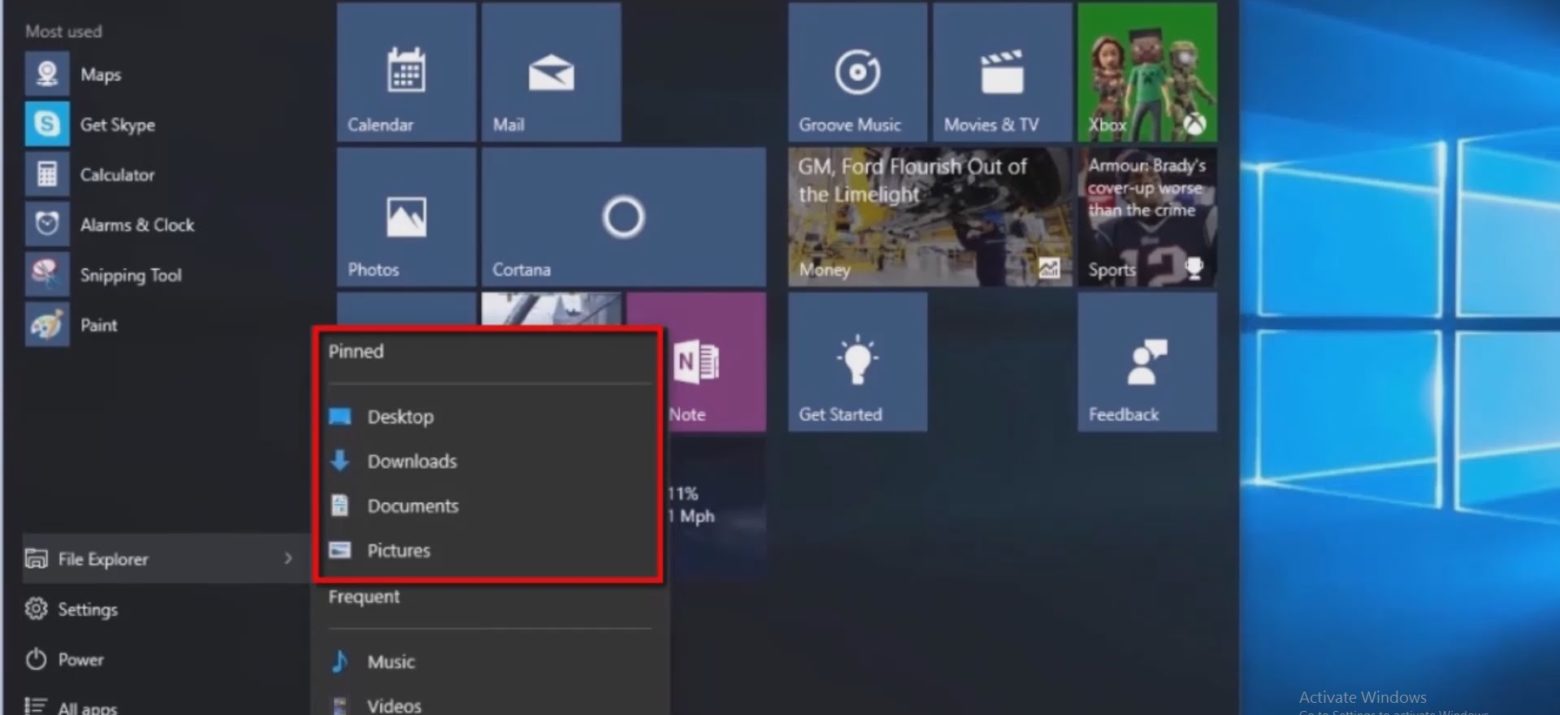
Task: Select Desktop in Pinned list
Action: 400,417
